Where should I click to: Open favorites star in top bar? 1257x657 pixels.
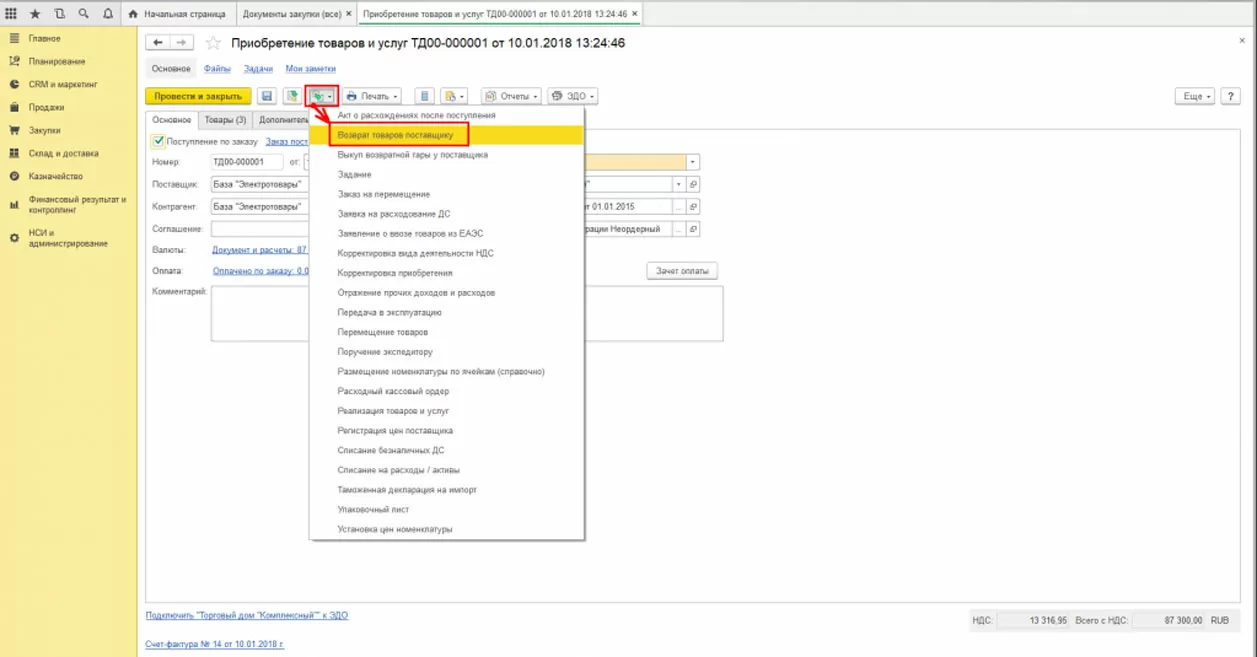(x=36, y=14)
